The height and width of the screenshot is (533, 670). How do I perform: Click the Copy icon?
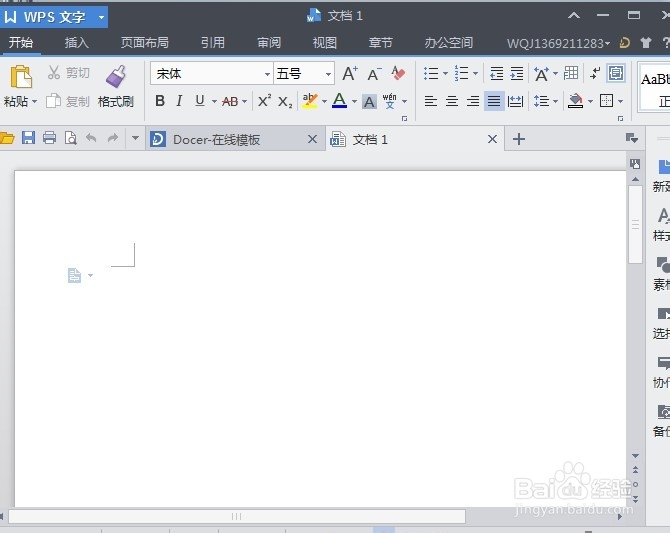53,101
